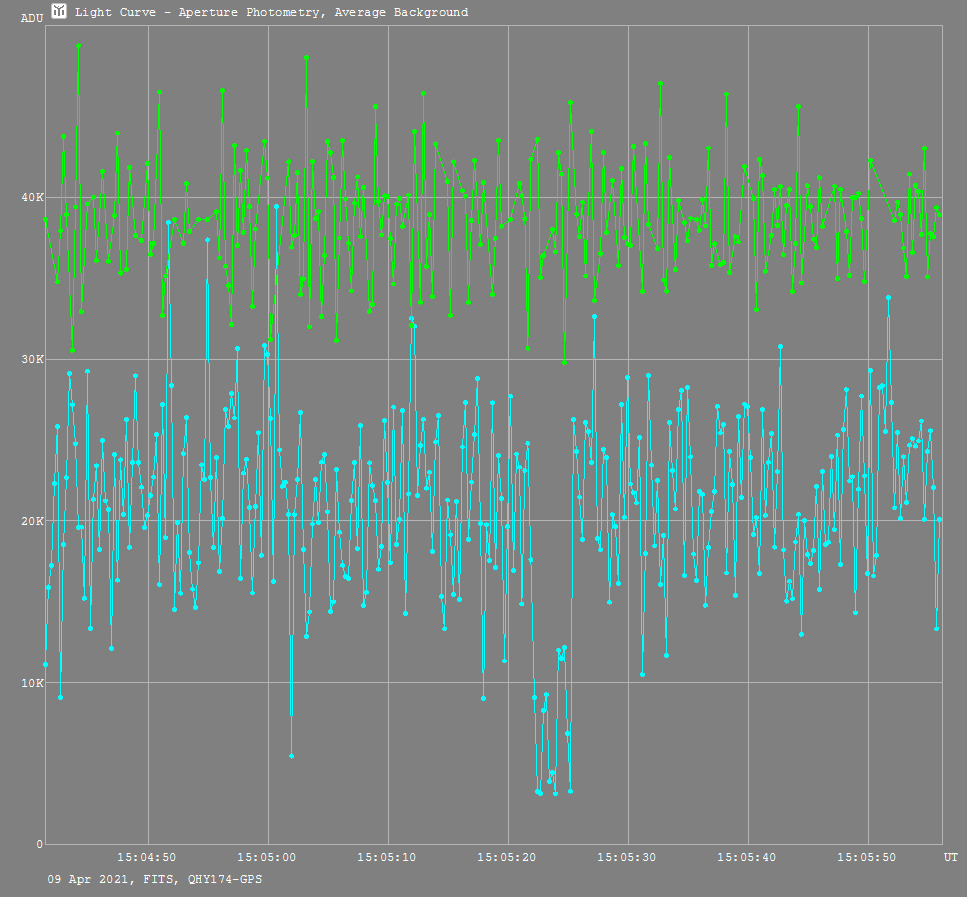The width and height of the screenshot is (967, 897).
Task: Click the ADU axis label
Action: point(32,19)
